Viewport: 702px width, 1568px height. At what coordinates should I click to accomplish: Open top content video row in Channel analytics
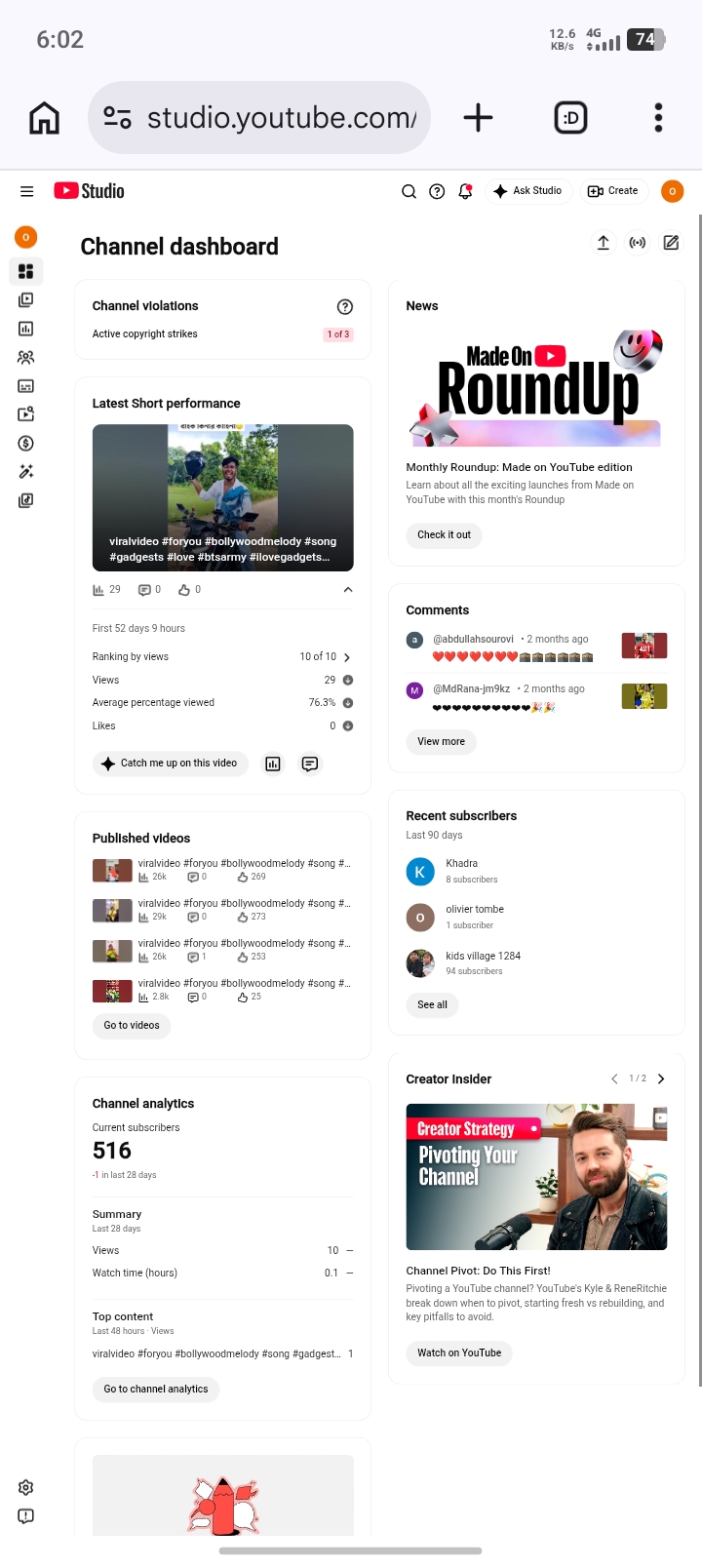[x=222, y=1354]
